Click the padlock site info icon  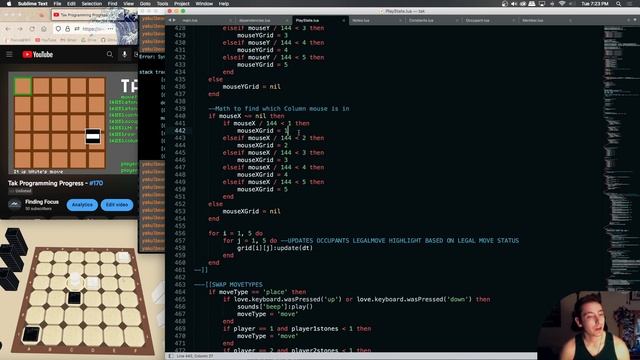[67, 29]
